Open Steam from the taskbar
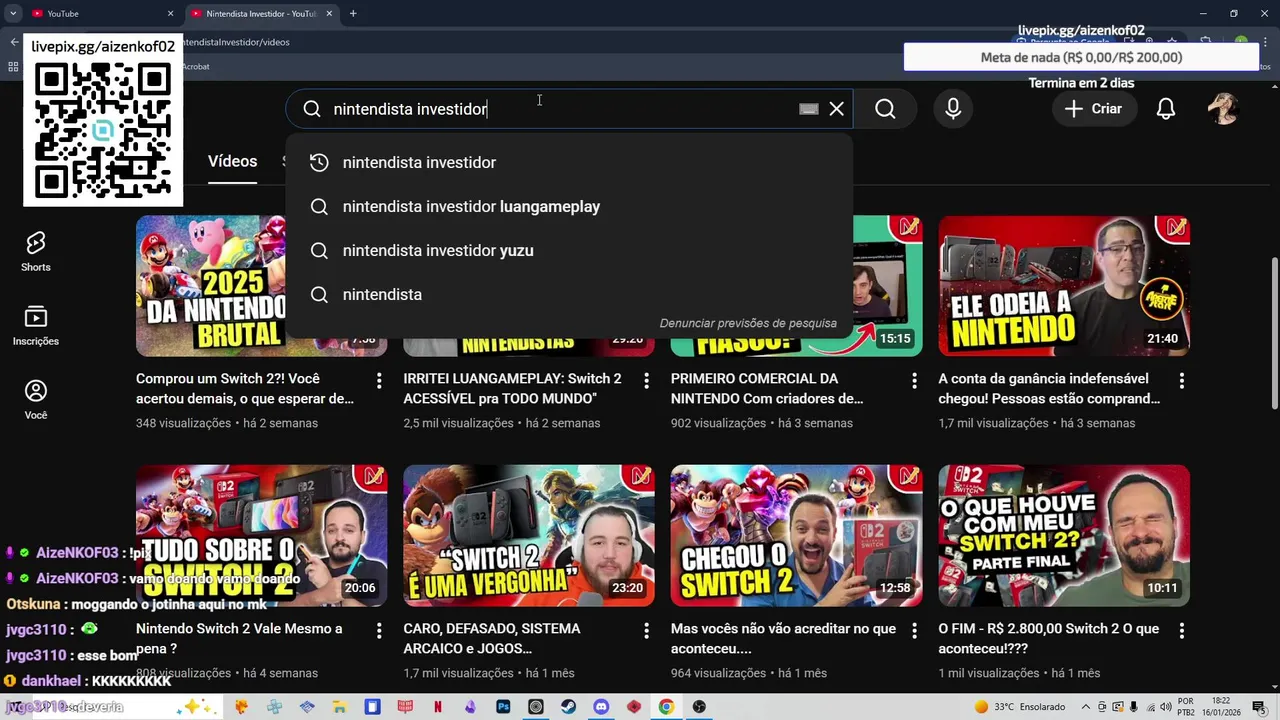This screenshot has height=720, width=1280. [x=568, y=707]
